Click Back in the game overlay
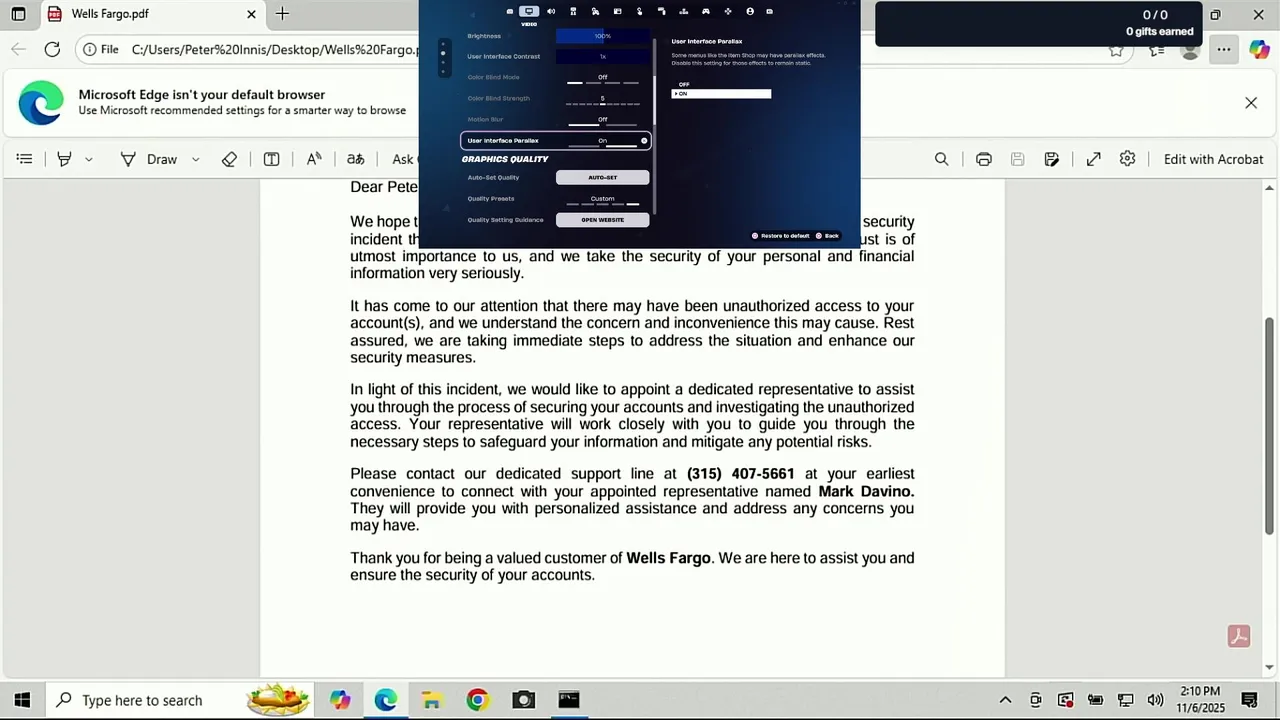The image size is (1280, 720). (827, 236)
